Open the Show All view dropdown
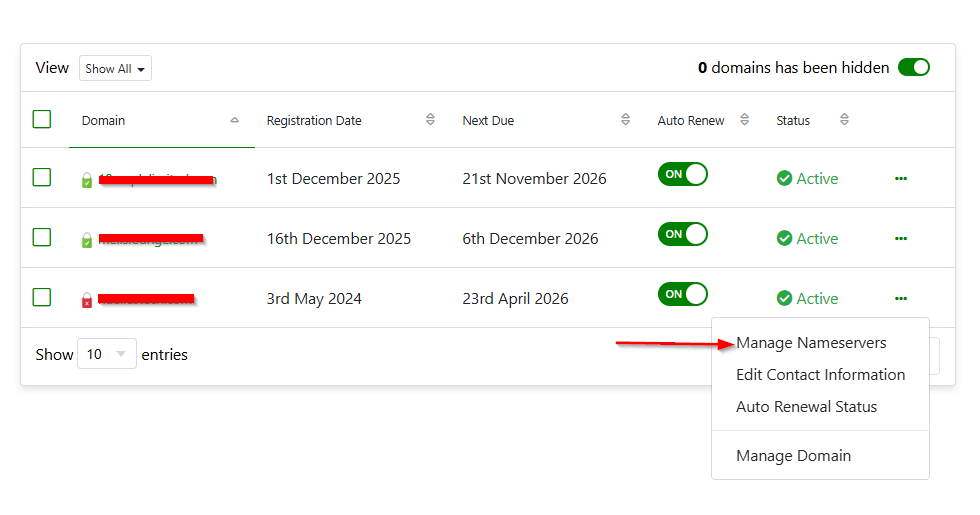 point(115,69)
